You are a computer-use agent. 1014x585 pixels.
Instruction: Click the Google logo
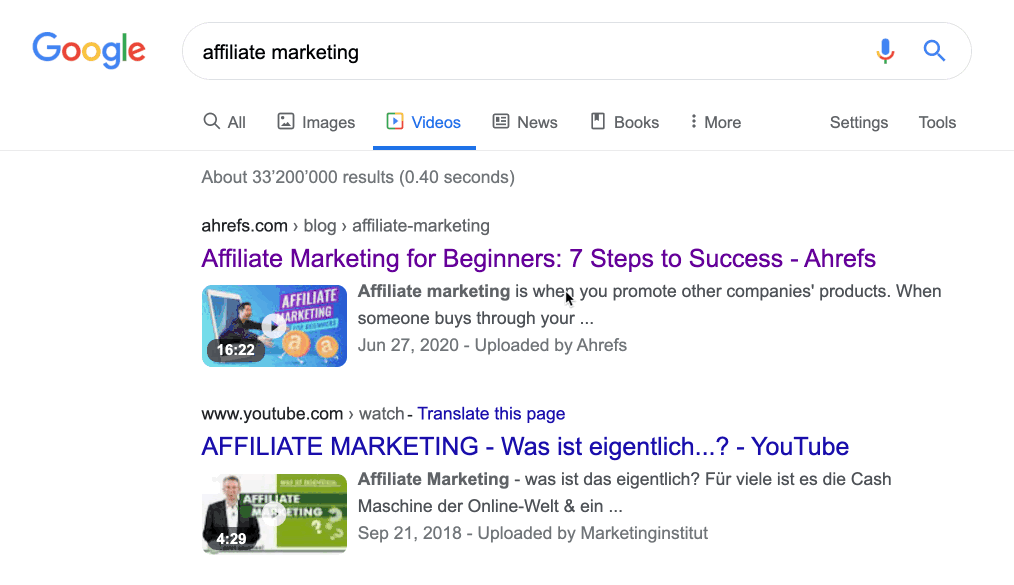(x=89, y=50)
